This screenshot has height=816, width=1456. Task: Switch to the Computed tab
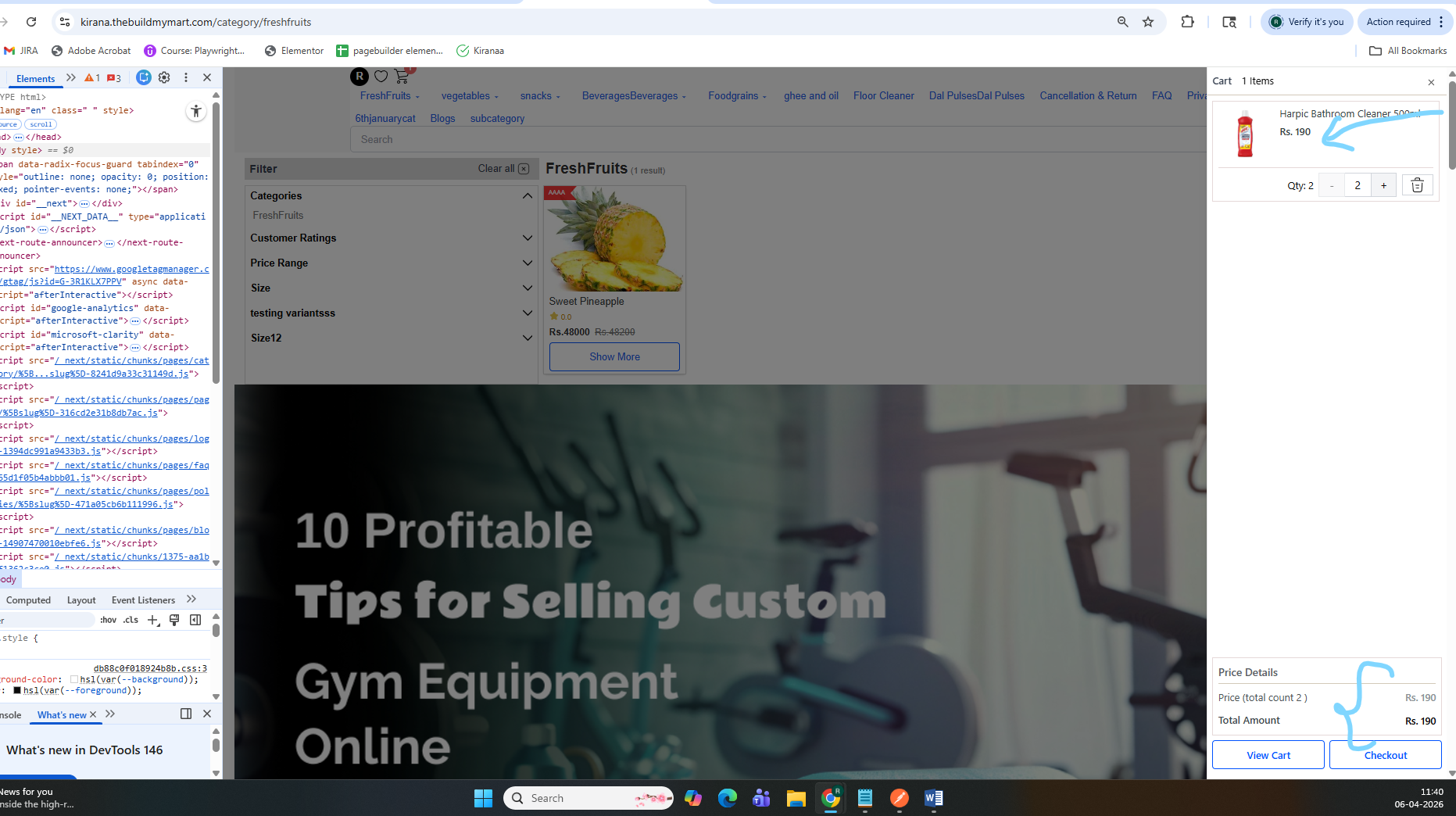tap(28, 600)
